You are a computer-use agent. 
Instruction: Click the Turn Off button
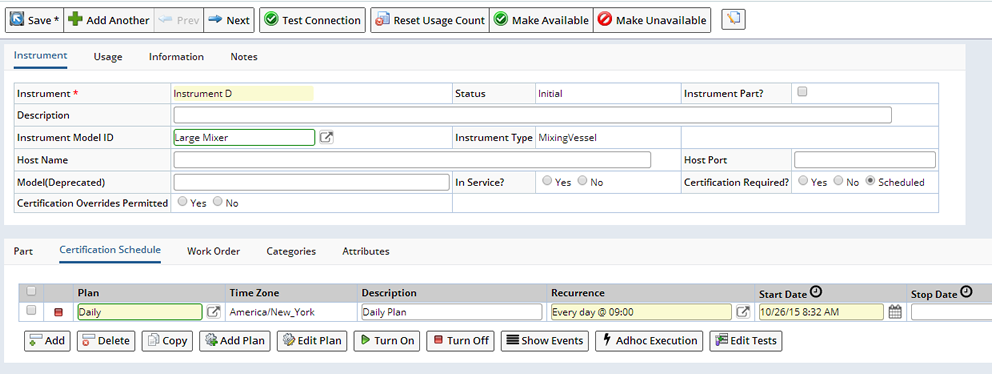click(x=461, y=340)
